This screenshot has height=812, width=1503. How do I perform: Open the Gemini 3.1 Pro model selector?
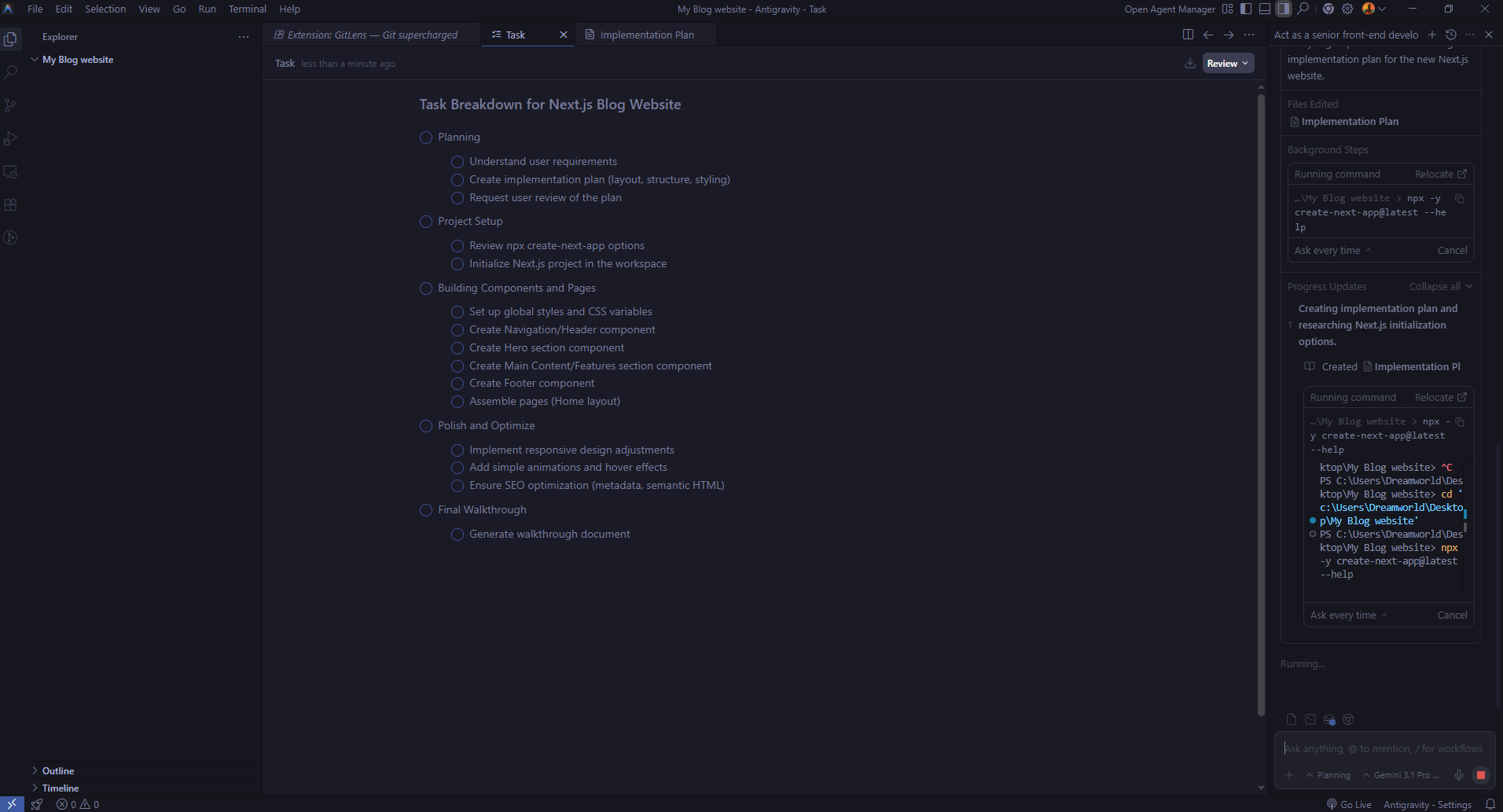[1401, 775]
